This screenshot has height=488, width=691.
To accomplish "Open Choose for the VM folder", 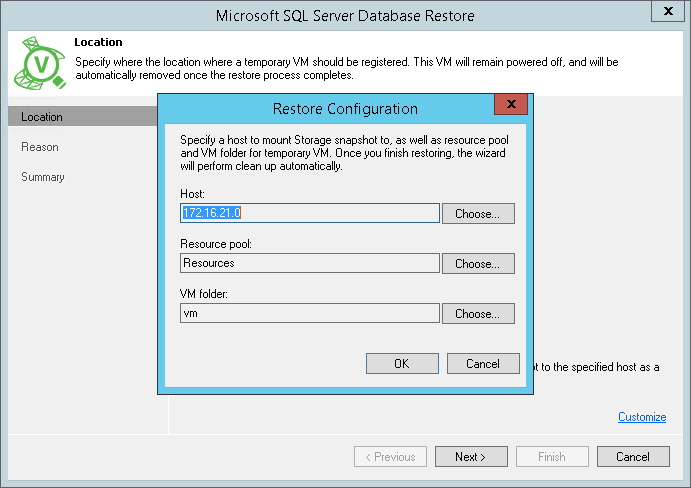I will (478, 313).
